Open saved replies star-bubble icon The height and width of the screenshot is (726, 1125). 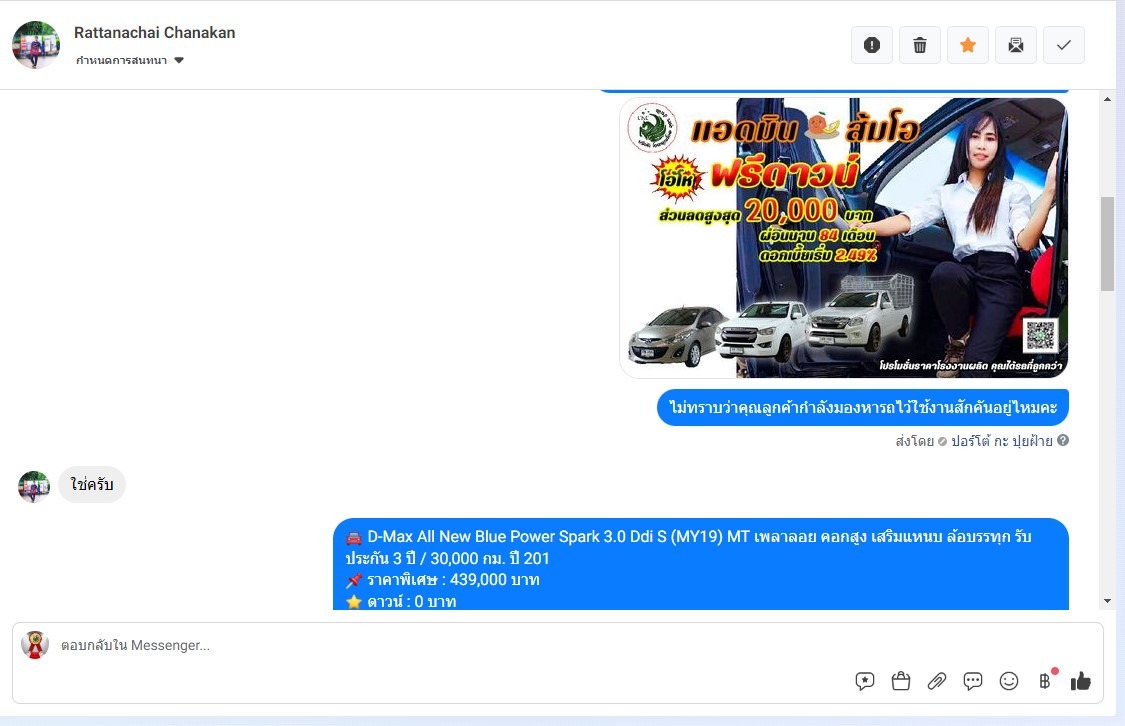coord(865,681)
